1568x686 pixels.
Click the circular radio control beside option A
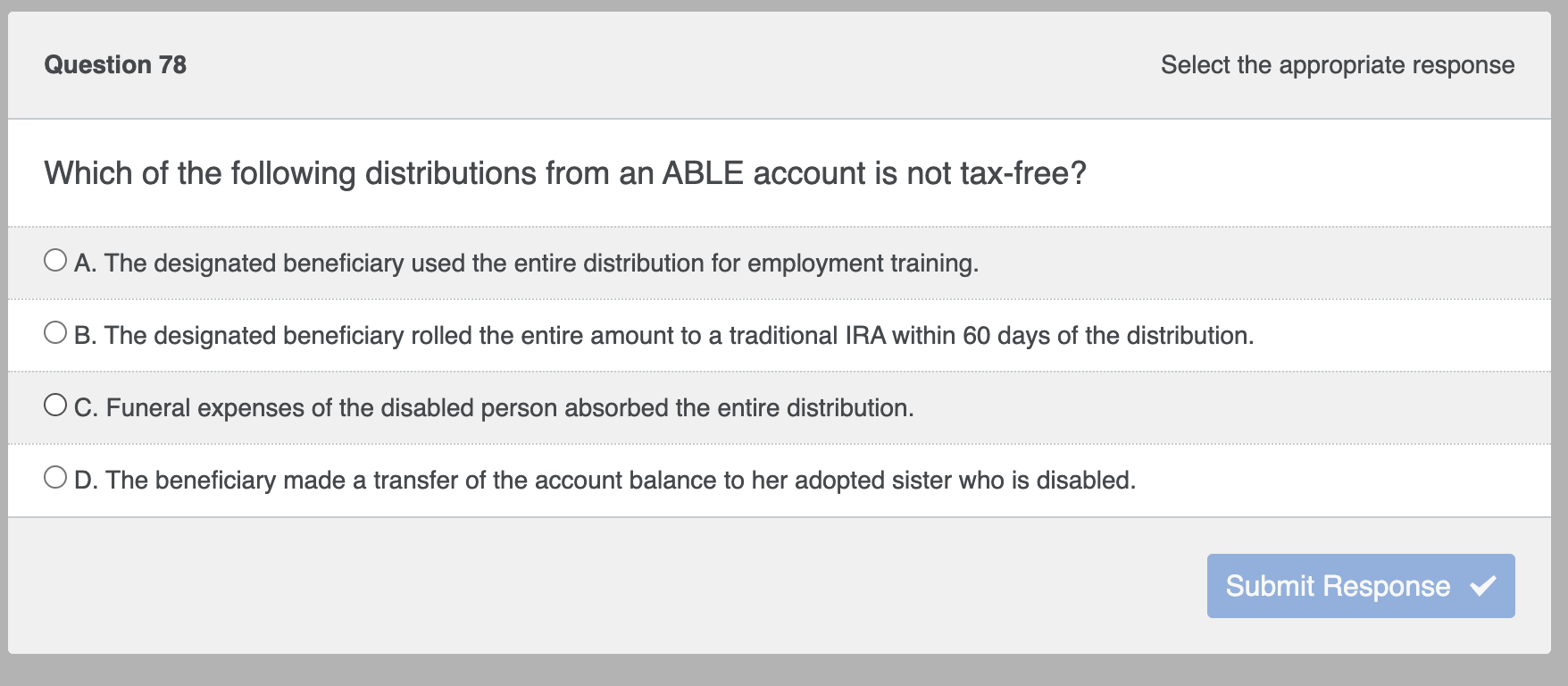pyautogui.click(x=55, y=258)
